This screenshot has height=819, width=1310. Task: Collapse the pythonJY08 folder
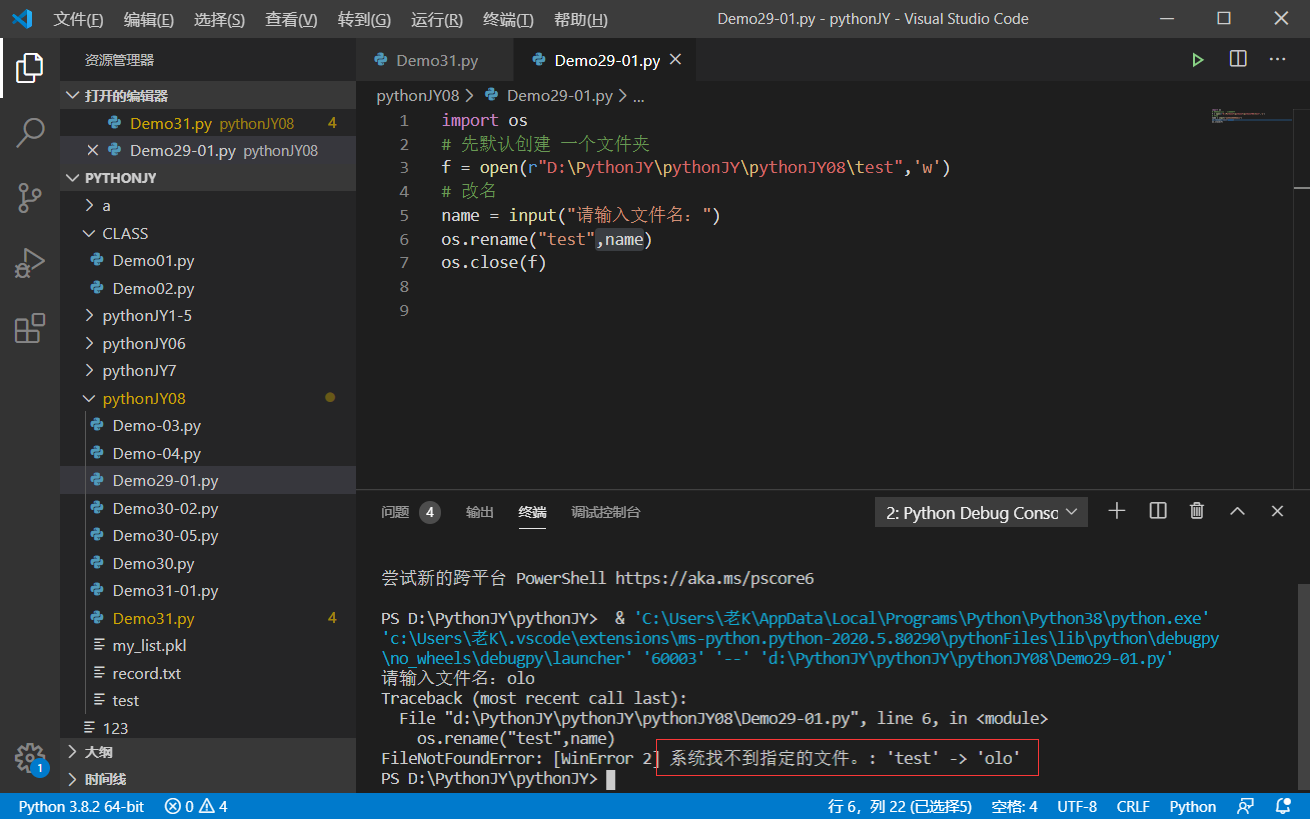click(208, 398)
